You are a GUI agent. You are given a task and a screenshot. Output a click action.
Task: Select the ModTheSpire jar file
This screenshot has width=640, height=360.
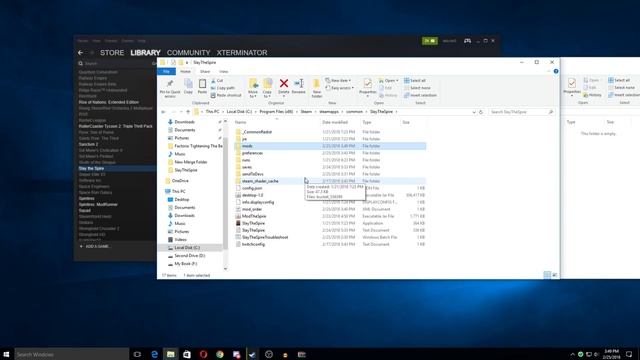pyautogui.click(x=331, y=216)
